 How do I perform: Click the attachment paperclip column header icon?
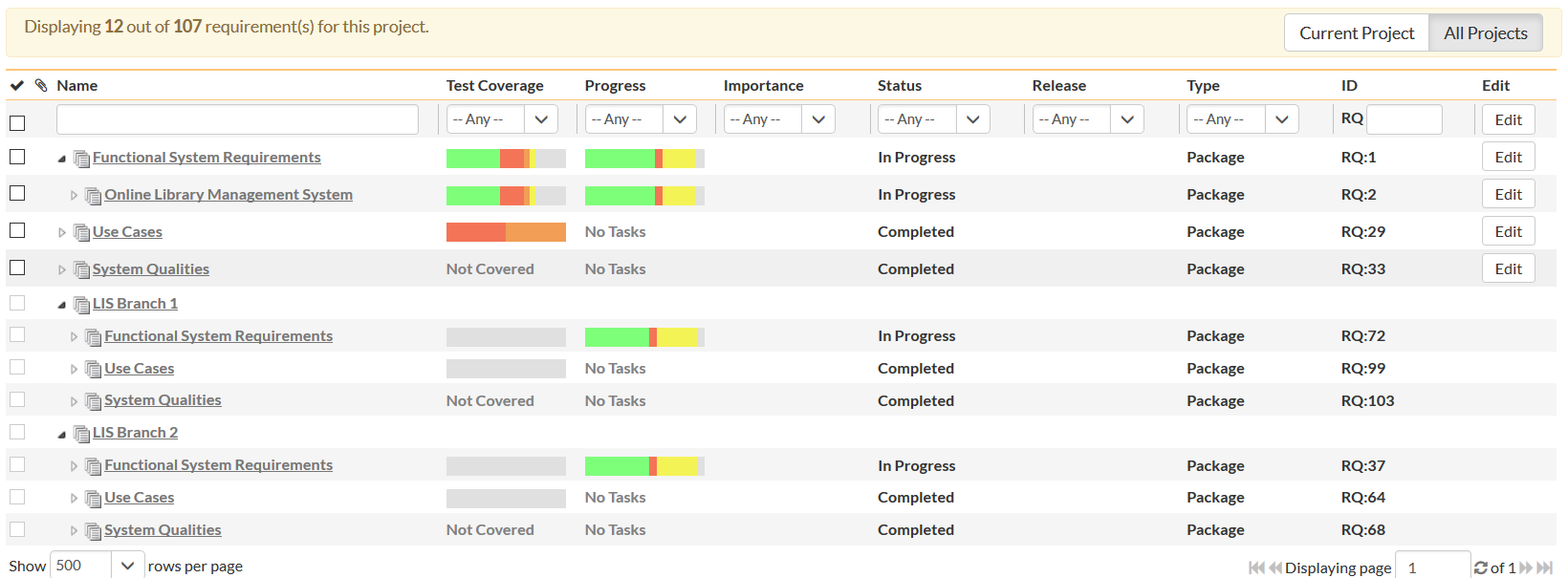coord(41,85)
